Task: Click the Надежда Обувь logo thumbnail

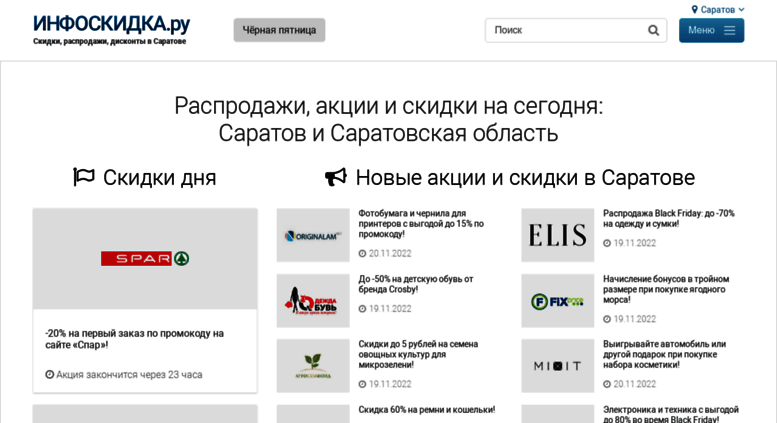Action: coord(313,301)
